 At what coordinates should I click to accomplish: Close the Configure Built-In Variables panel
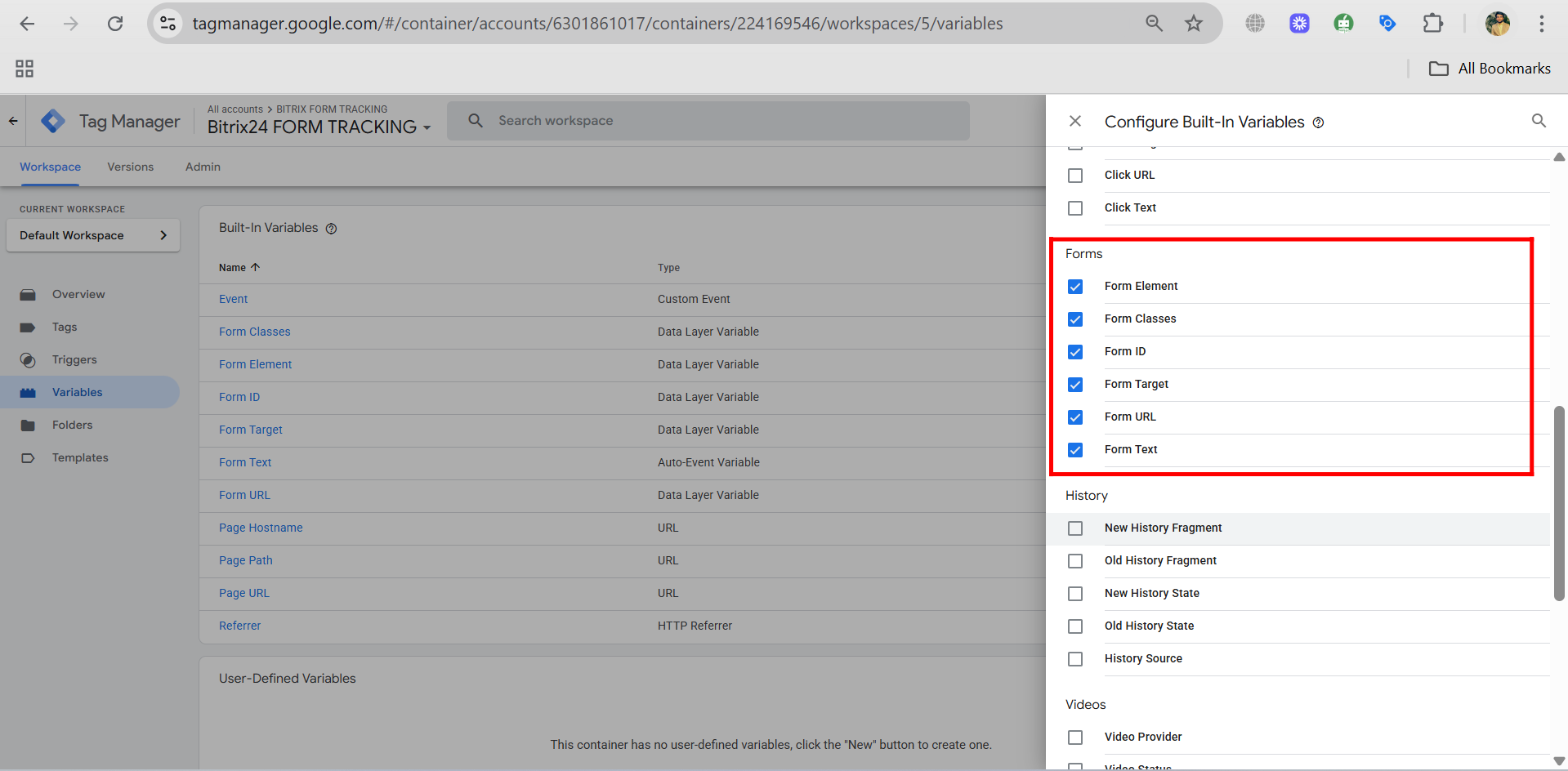[x=1075, y=121]
